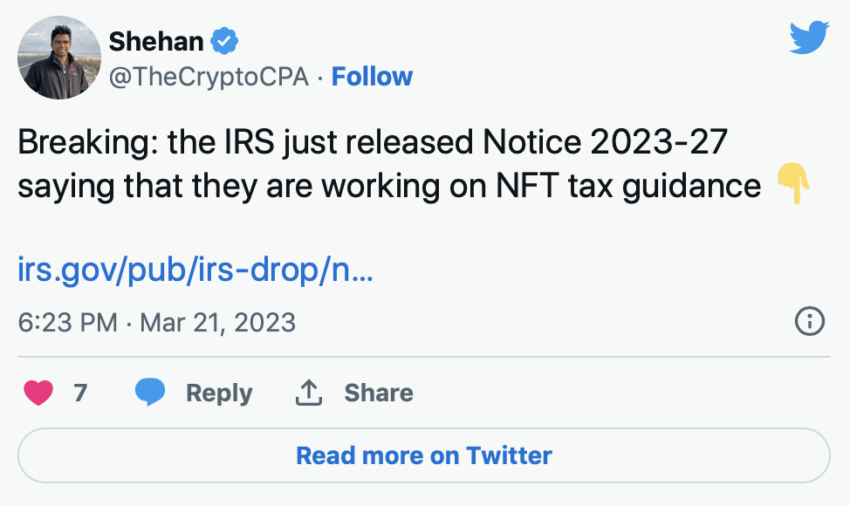Click the words NFT tax guidance
Screen dimensions: 850x506
[655, 185]
